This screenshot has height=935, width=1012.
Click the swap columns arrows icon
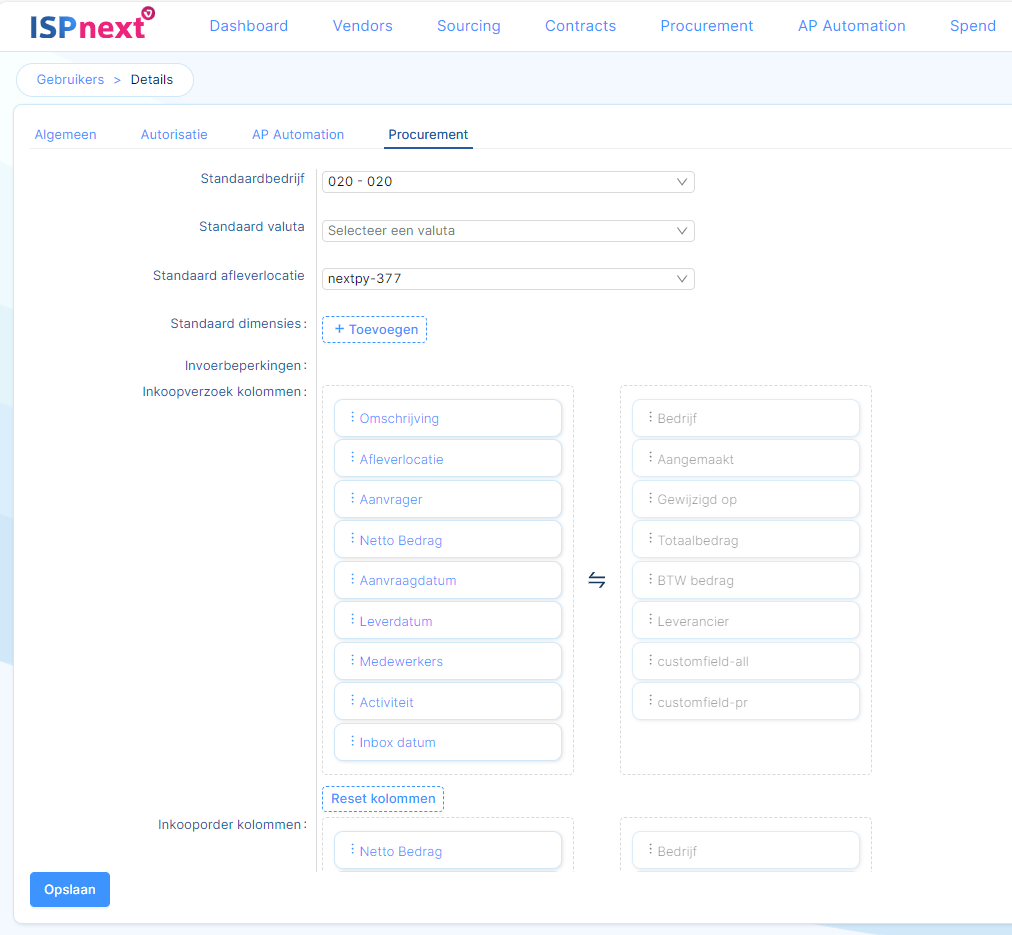(x=597, y=580)
